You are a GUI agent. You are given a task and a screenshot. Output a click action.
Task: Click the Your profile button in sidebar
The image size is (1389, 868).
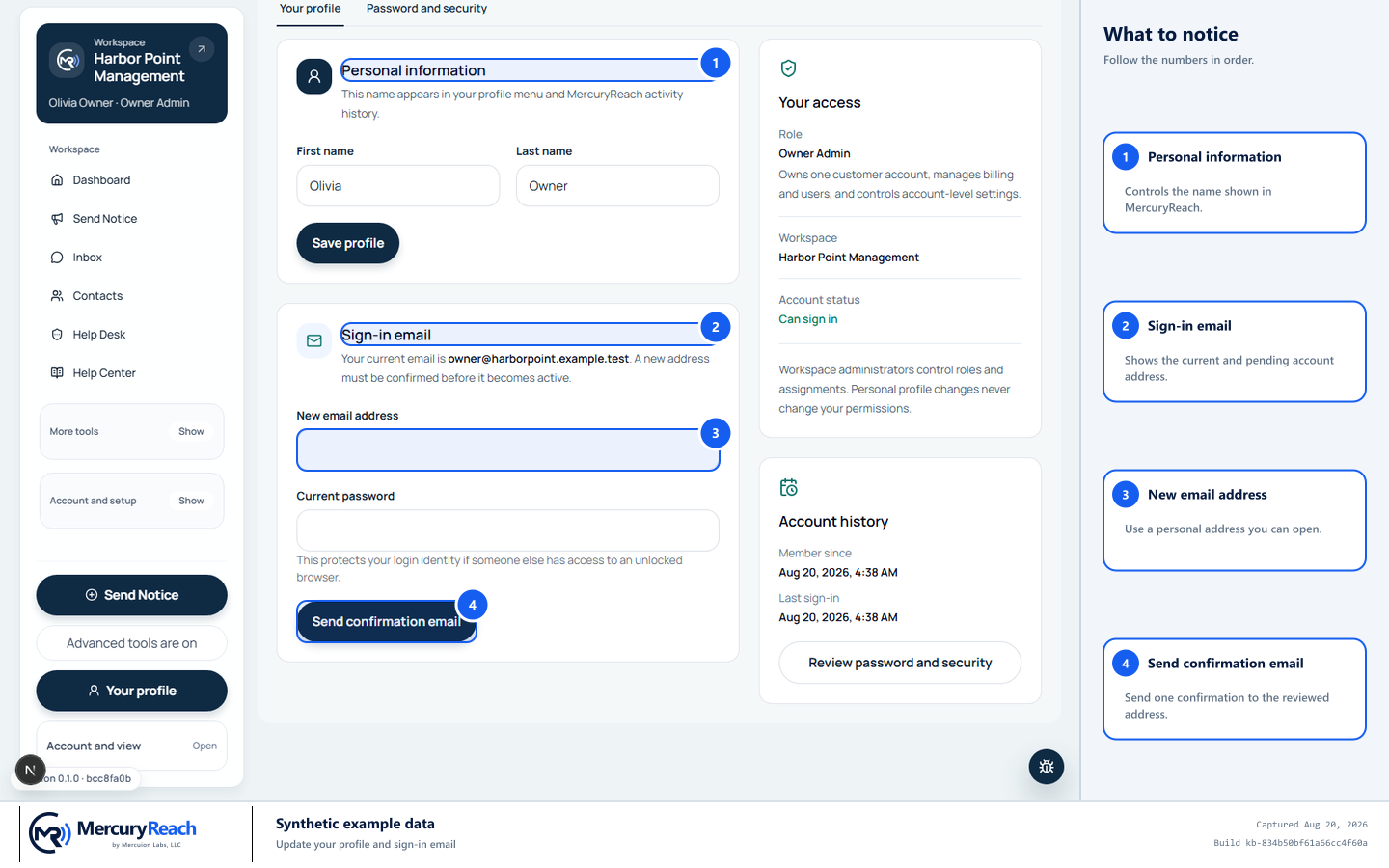coord(131,691)
